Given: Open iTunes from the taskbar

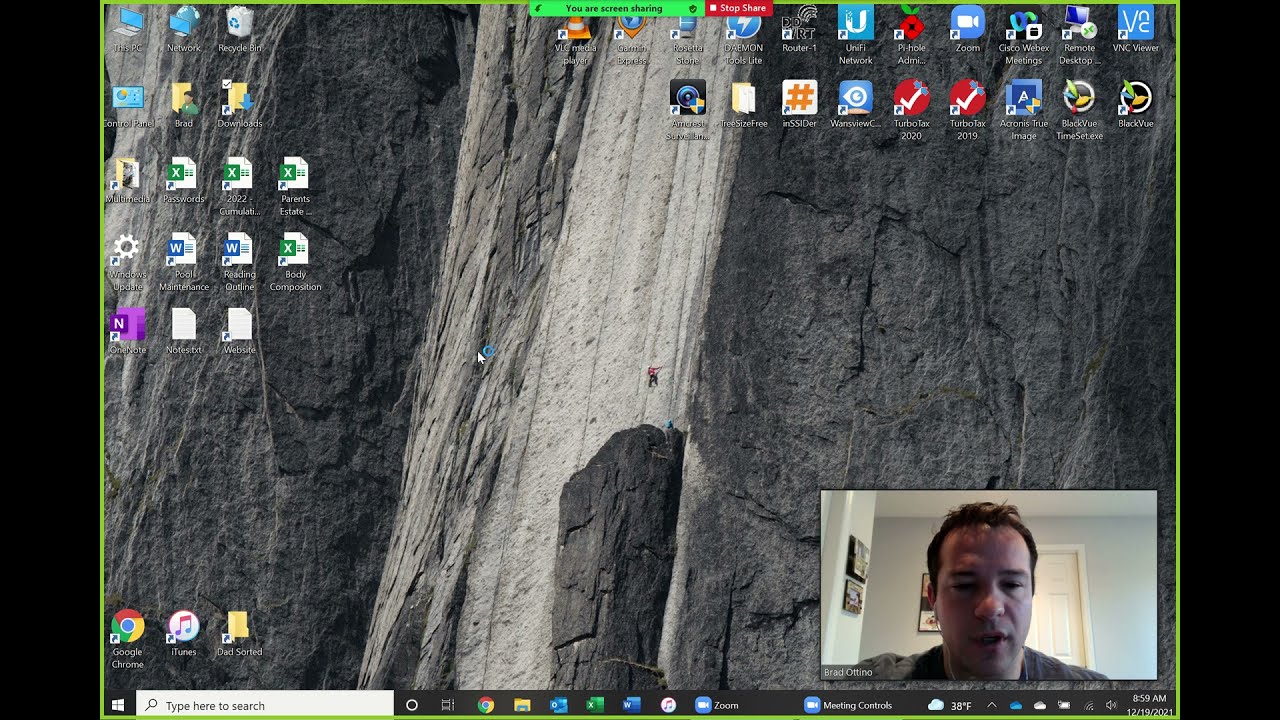Looking at the screenshot, I should 668,705.
